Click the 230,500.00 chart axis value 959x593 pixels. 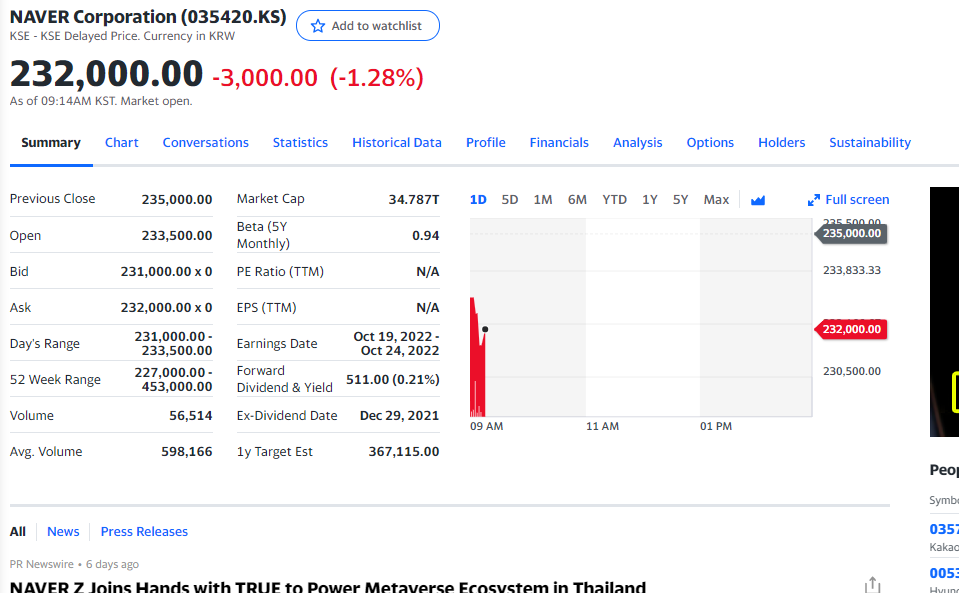tap(852, 371)
